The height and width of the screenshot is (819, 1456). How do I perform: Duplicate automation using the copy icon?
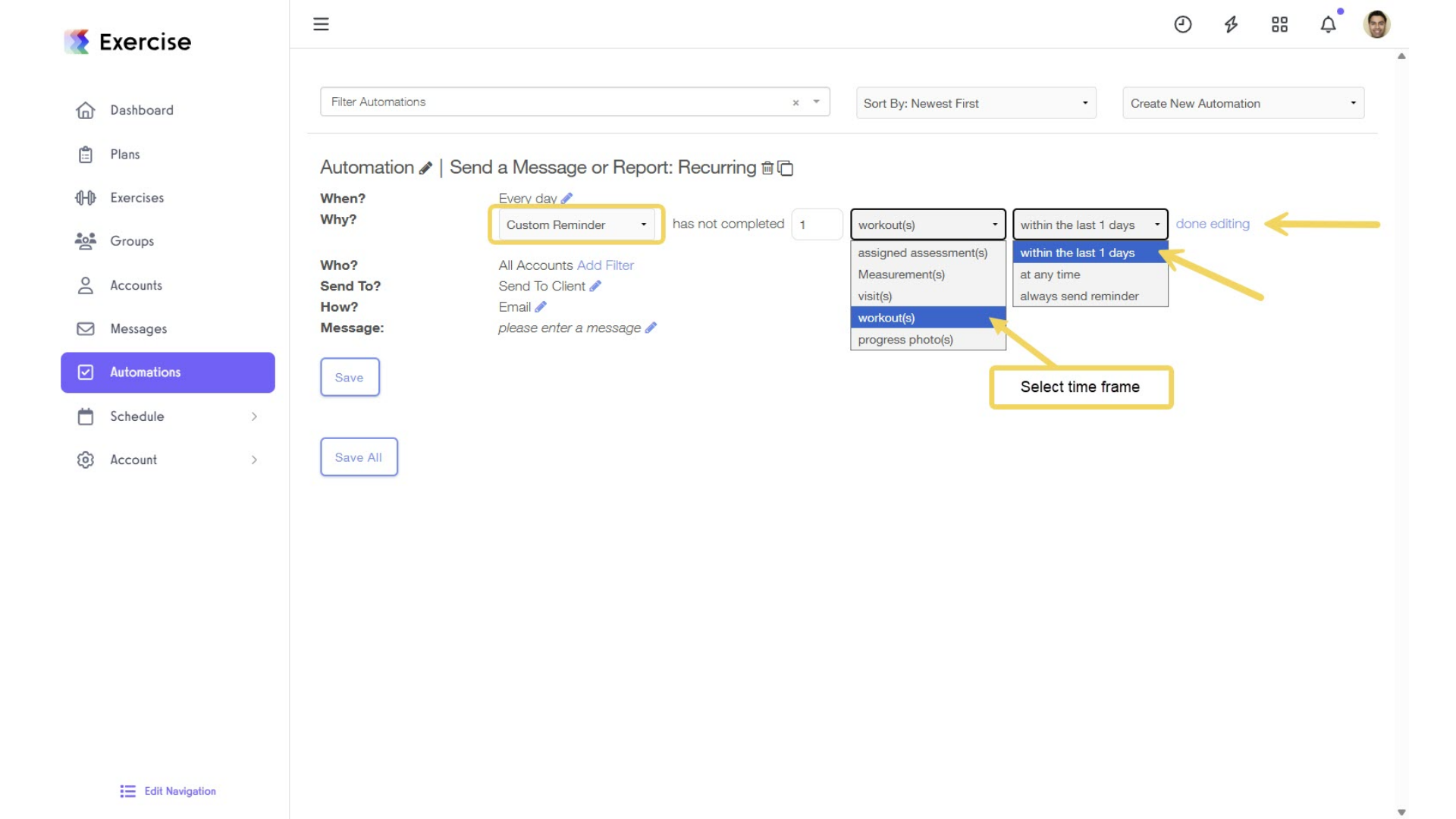point(786,168)
